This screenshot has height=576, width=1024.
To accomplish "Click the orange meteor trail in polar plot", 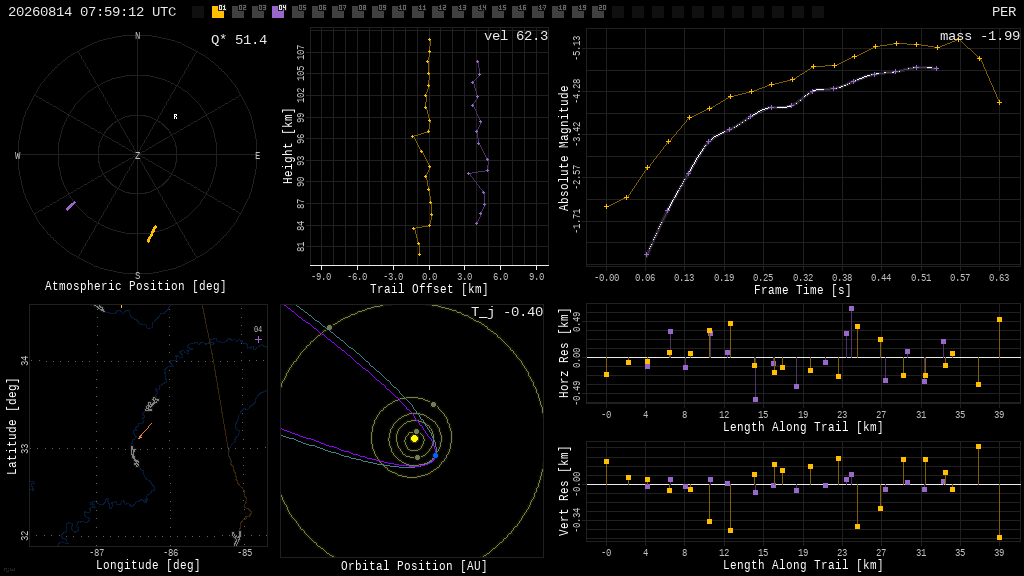I will pyautogui.click(x=152, y=234).
